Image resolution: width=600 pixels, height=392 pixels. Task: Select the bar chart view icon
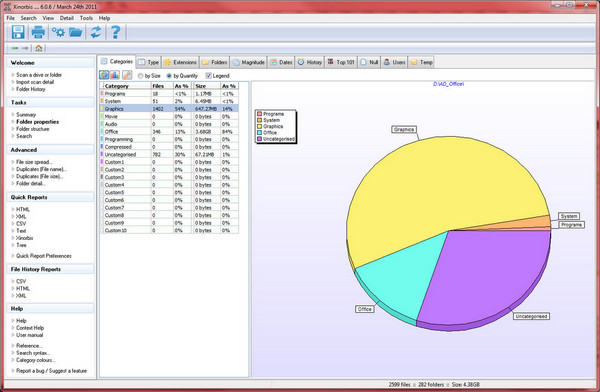pos(114,75)
